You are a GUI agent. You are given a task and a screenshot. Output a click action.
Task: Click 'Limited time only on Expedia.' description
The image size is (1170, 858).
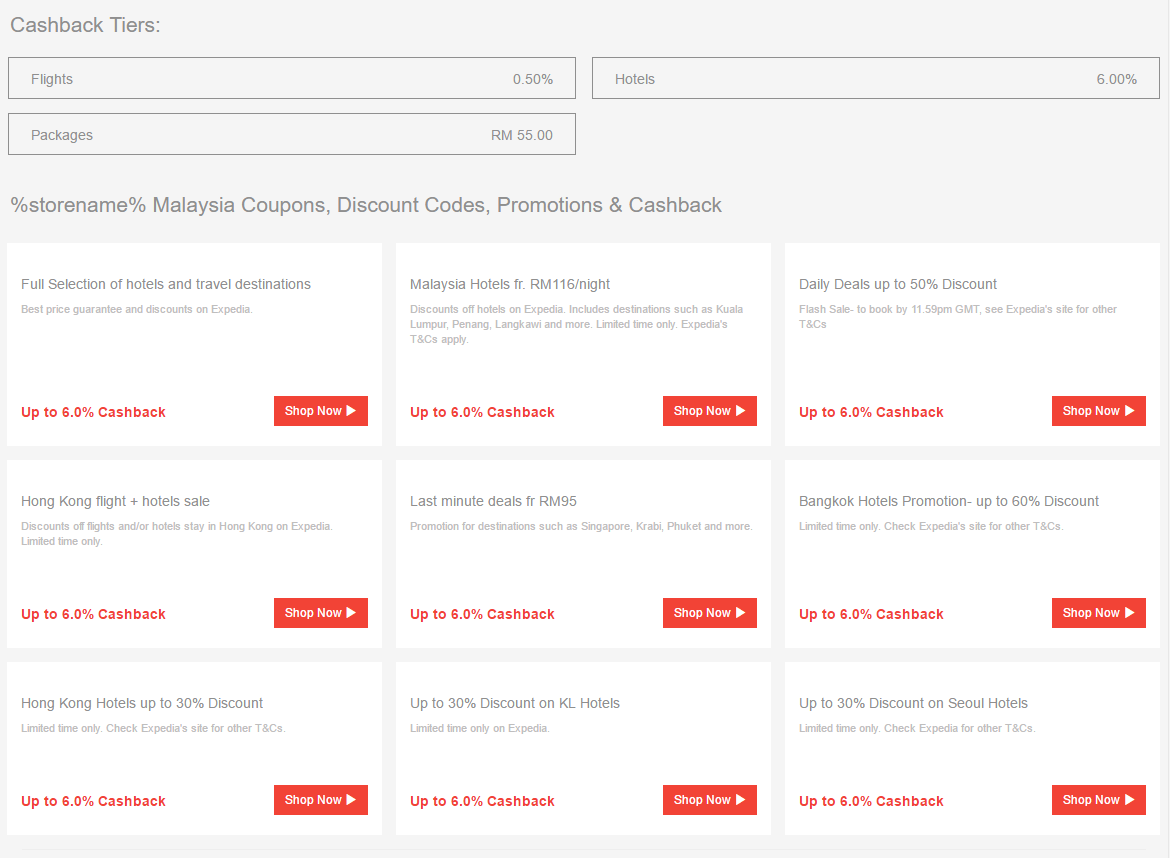click(x=480, y=729)
